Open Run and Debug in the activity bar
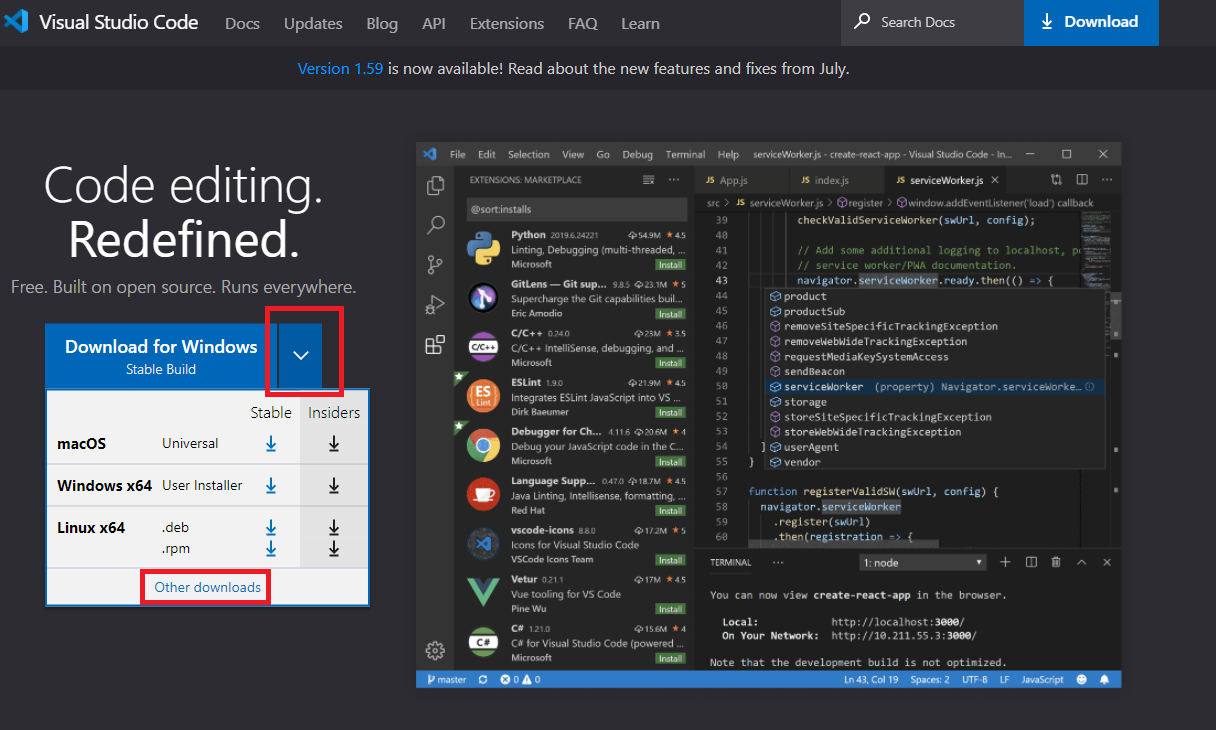Image resolution: width=1216 pixels, height=730 pixels. [435, 304]
